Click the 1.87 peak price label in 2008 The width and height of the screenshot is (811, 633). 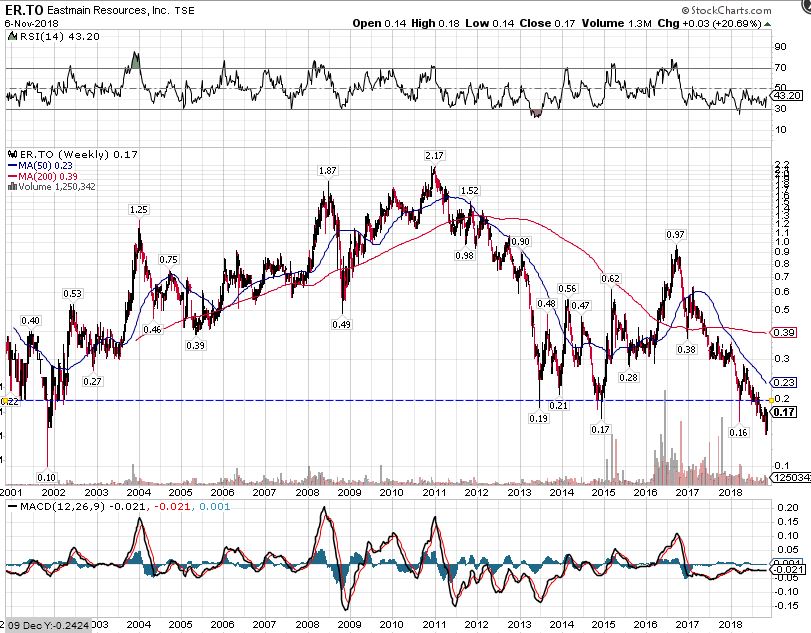pos(327,170)
